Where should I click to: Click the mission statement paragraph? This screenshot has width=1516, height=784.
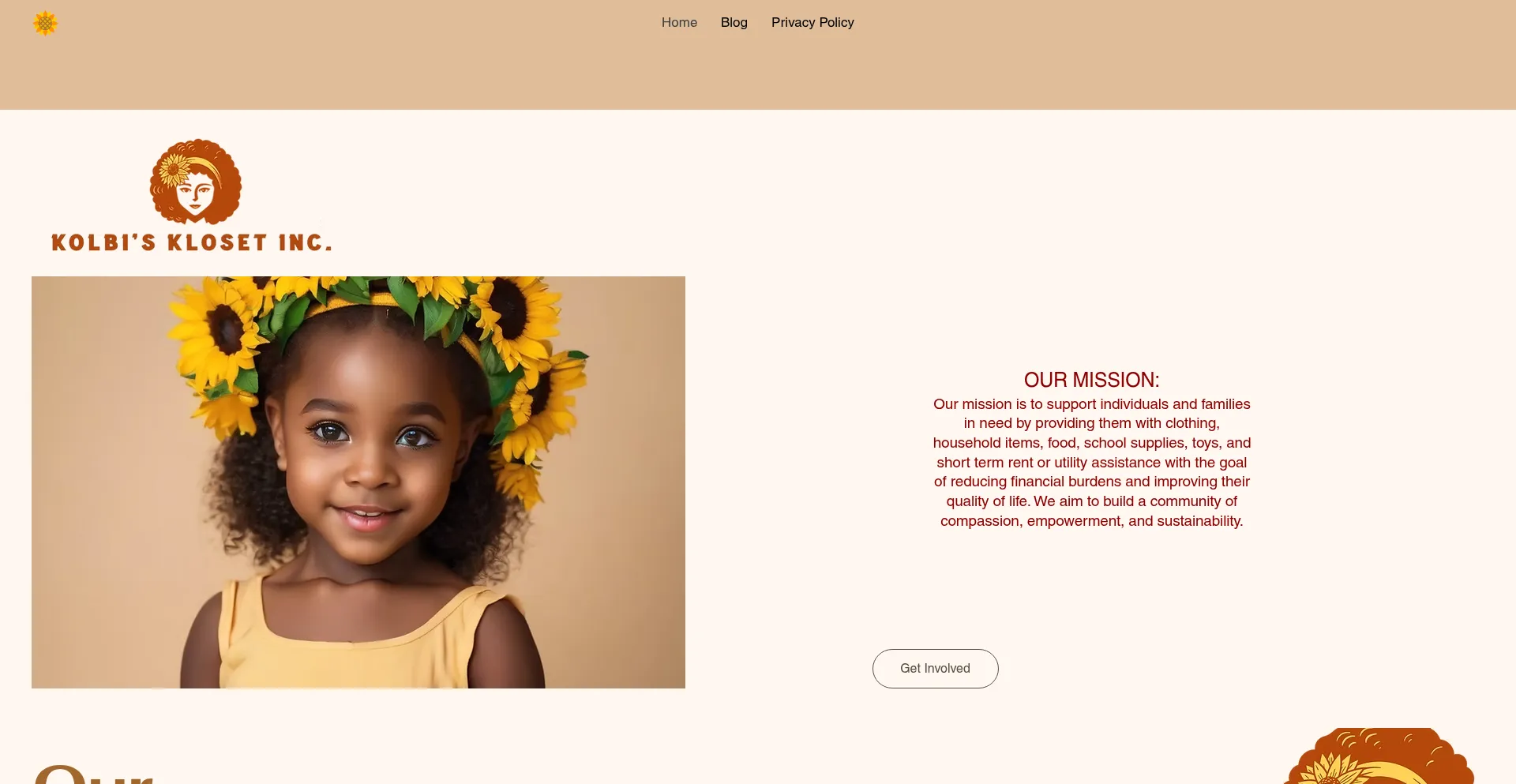[1091, 463]
